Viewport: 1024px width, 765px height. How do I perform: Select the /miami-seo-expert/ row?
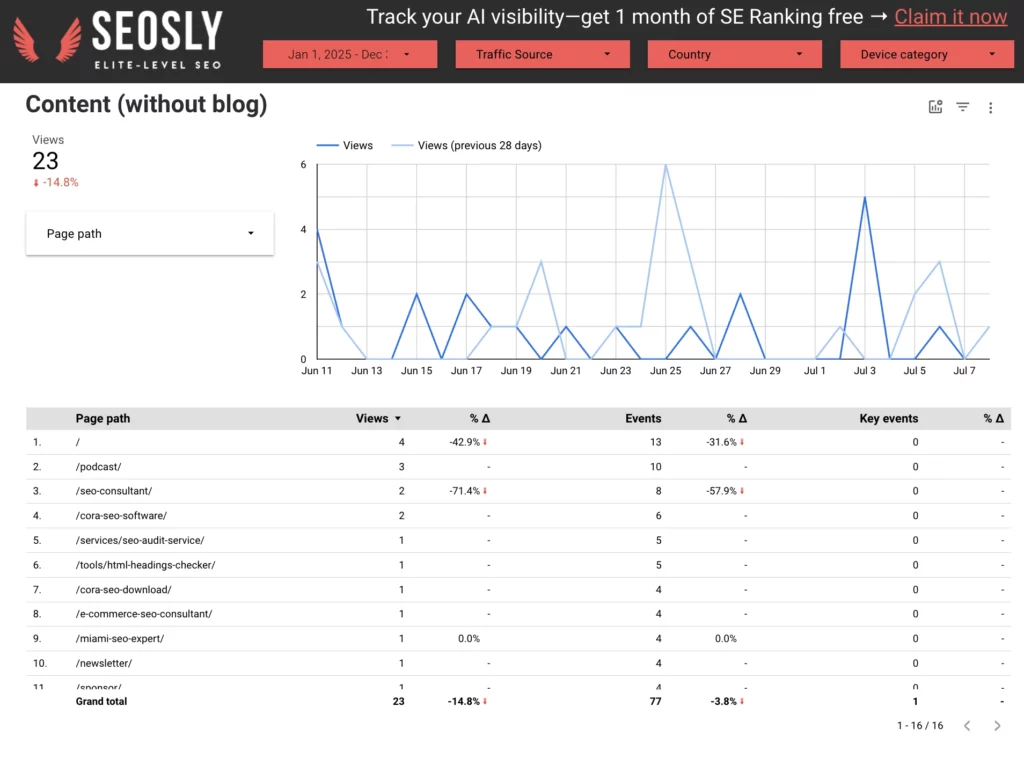[x=519, y=638]
